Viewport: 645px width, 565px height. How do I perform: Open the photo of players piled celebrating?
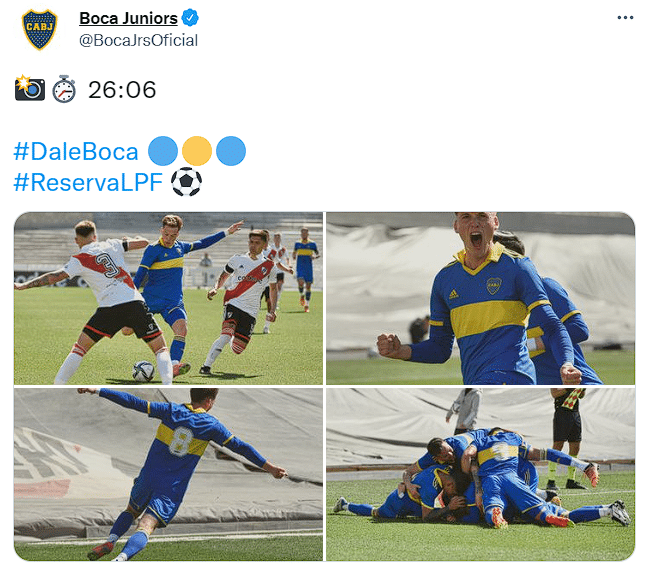pos(480,475)
